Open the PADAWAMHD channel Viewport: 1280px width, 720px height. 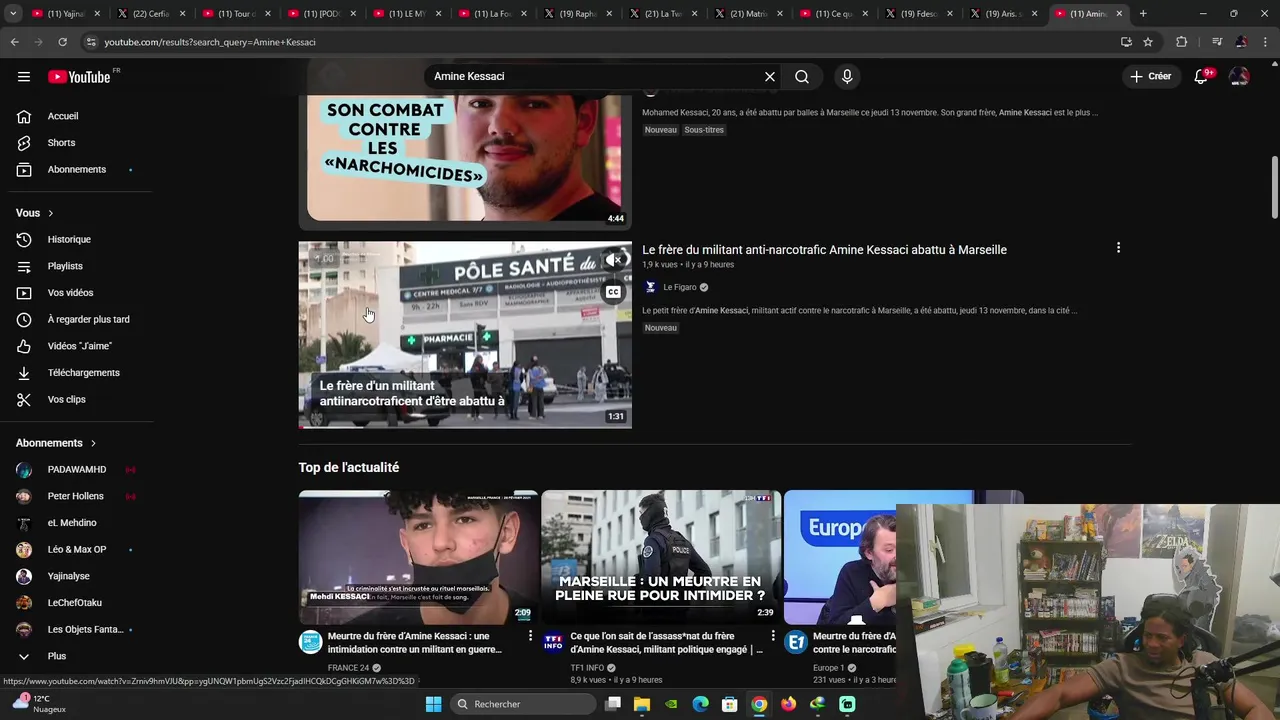click(x=77, y=469)
